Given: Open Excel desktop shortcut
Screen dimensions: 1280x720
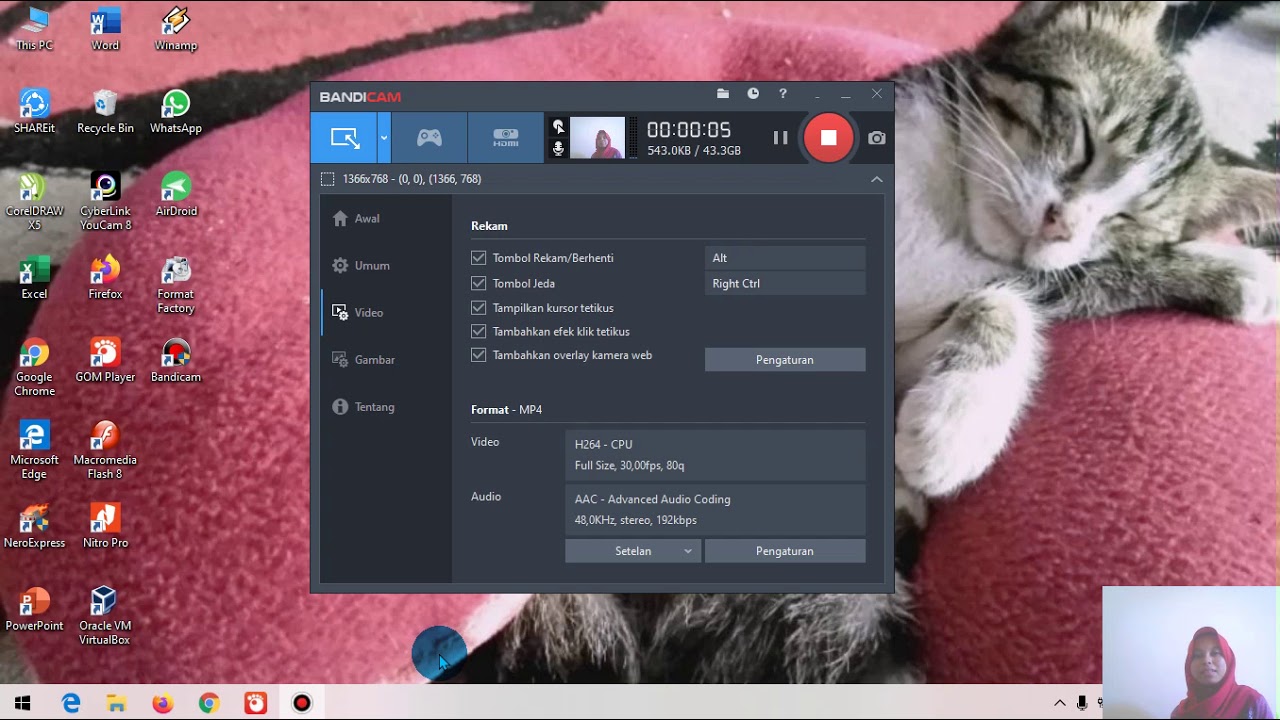Looking at the screenshot, I should point(34,278).
